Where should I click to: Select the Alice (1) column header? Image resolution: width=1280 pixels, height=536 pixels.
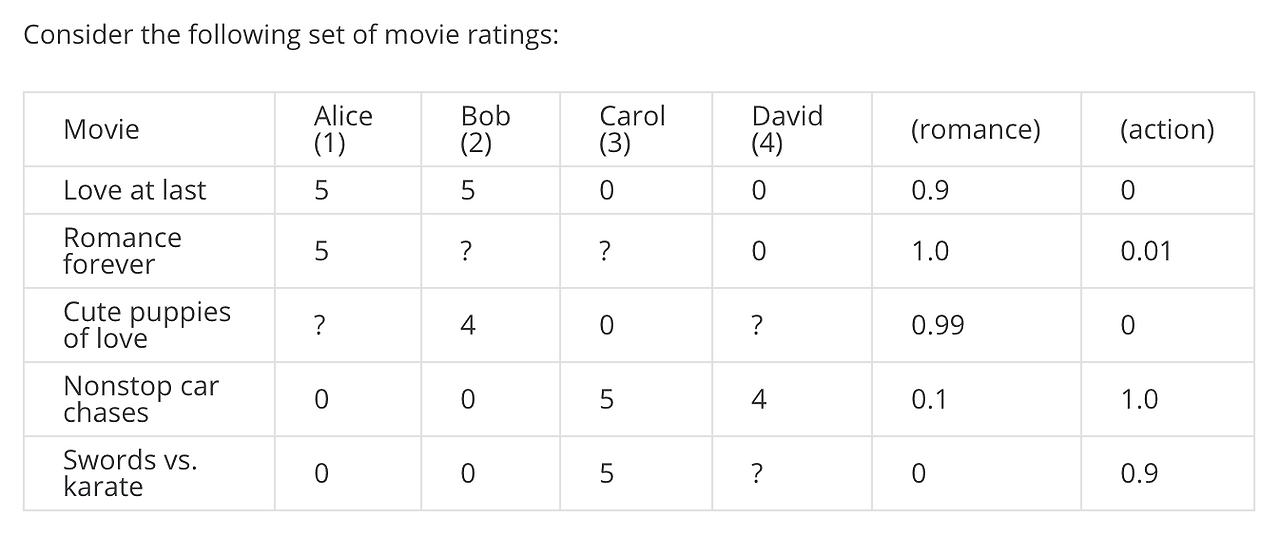click(x=343, y=129)
